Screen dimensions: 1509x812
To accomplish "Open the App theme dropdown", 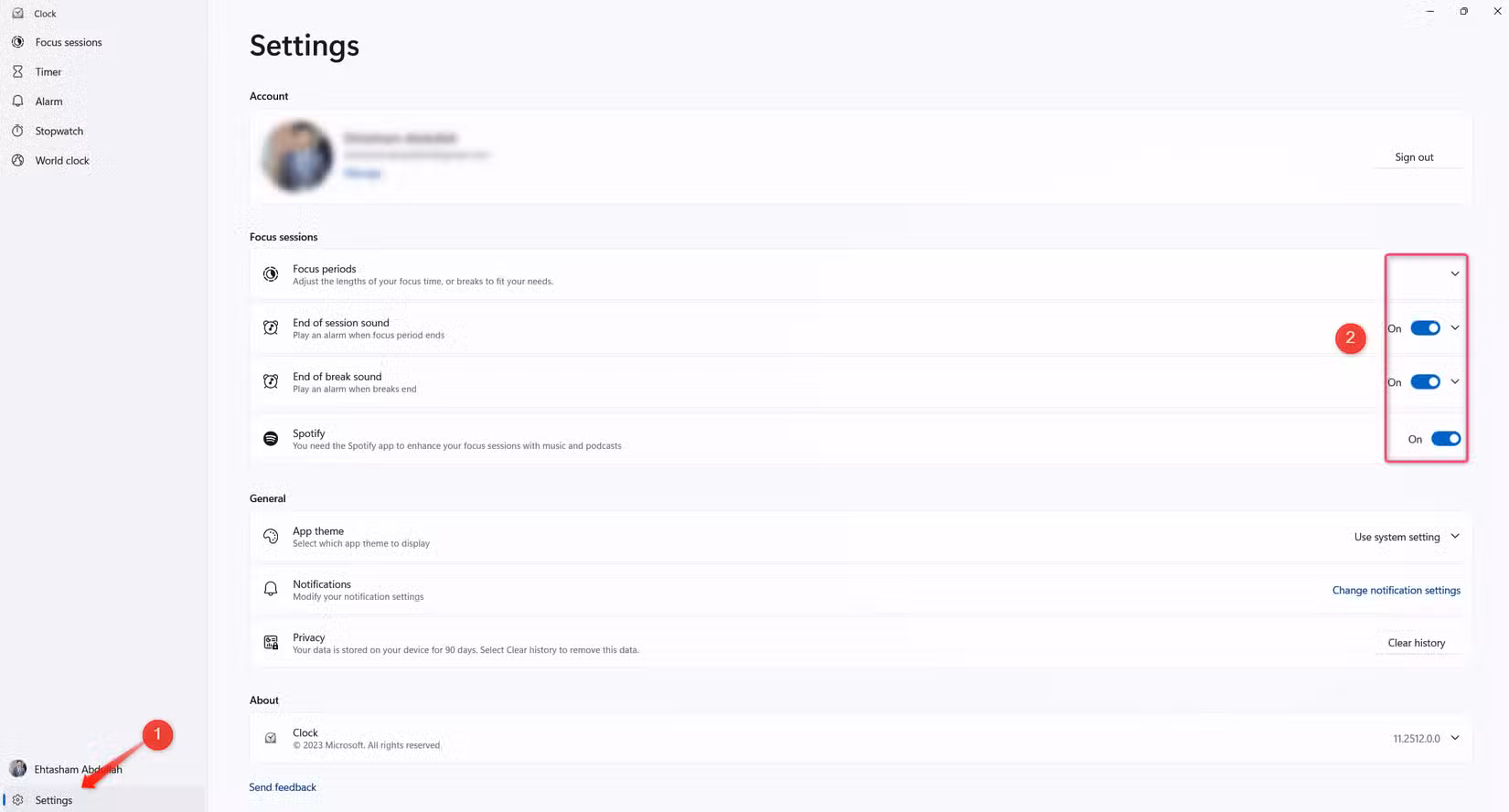I will tap(1407, 537).
